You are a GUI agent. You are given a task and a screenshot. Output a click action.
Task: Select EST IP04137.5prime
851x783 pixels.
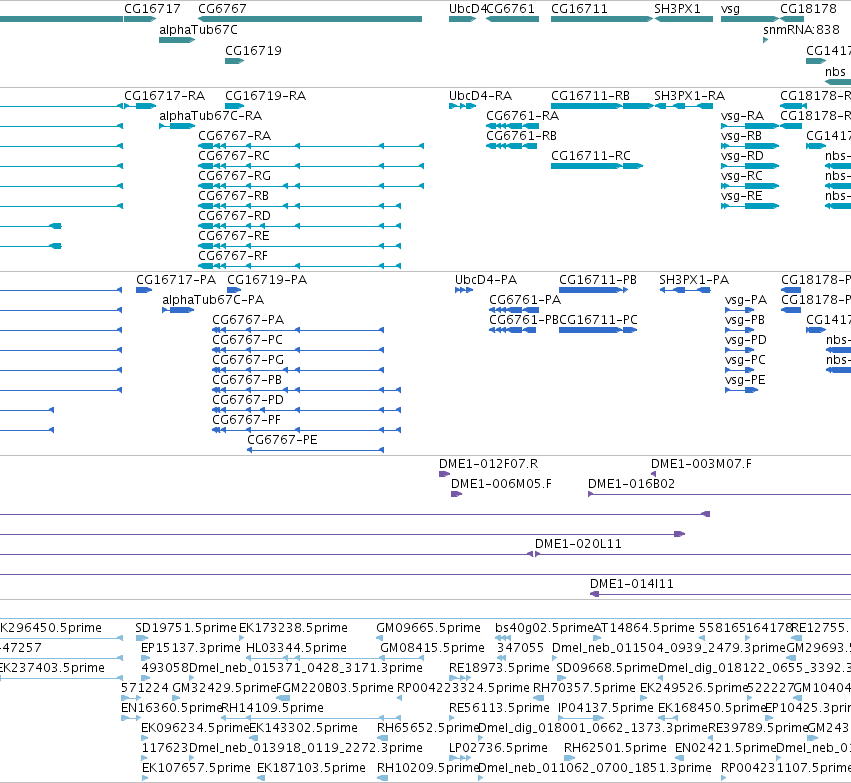coord(606,708)
